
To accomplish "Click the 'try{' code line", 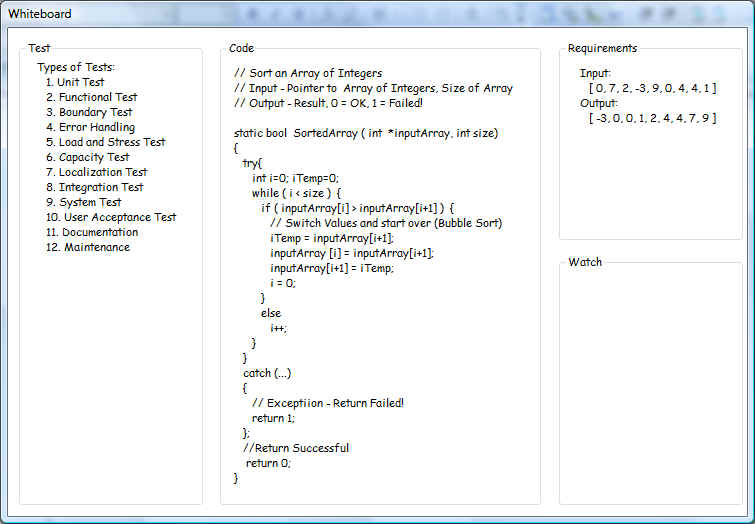I will (x=252, y=163).
